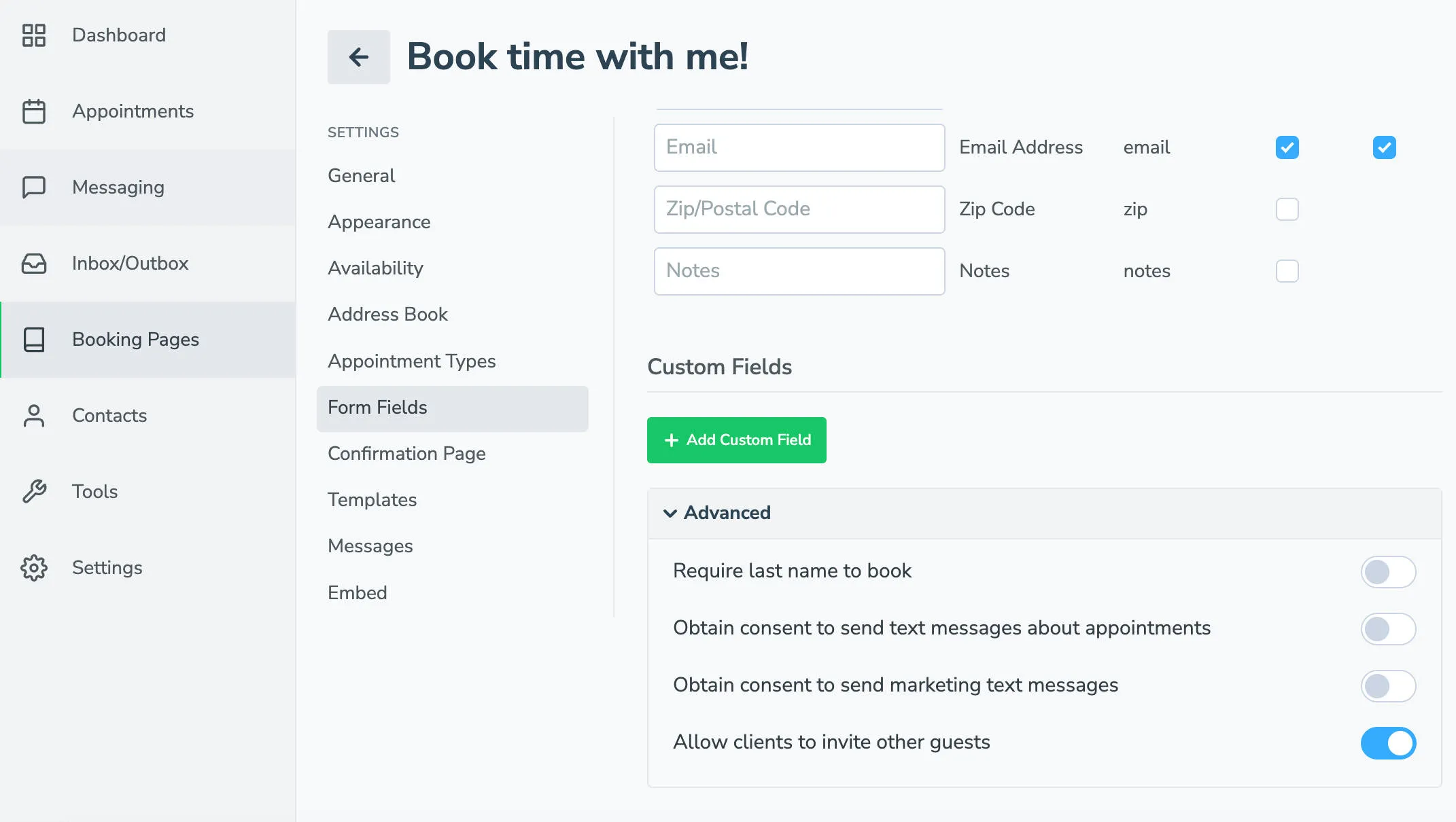Viewport: 1456px width, 822px height.
Task: Disable 'Allow clients to invite other guests'
Action: [1388, 743]
